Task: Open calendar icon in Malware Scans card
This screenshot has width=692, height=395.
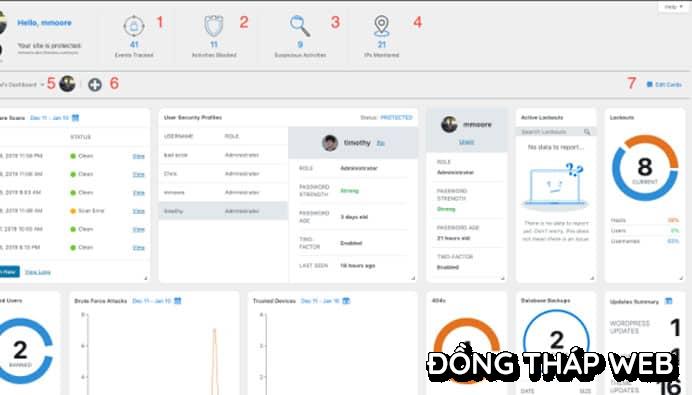Action: click(75, 118)
